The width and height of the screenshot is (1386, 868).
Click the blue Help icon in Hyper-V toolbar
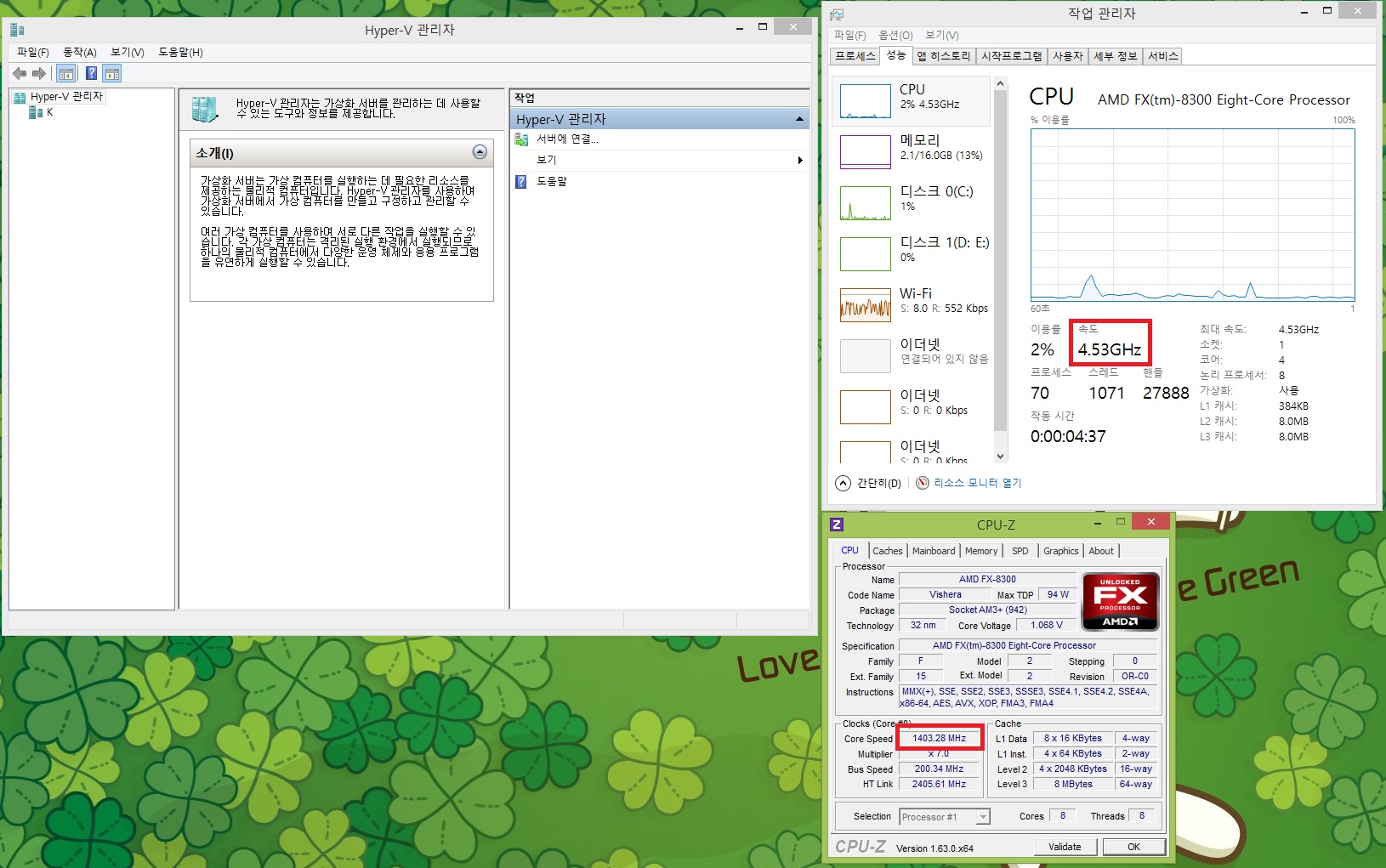[x=91, y=73]
